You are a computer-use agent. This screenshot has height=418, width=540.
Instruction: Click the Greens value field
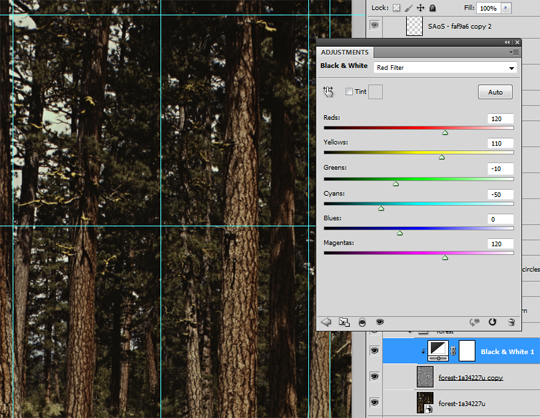pos(500,169)
